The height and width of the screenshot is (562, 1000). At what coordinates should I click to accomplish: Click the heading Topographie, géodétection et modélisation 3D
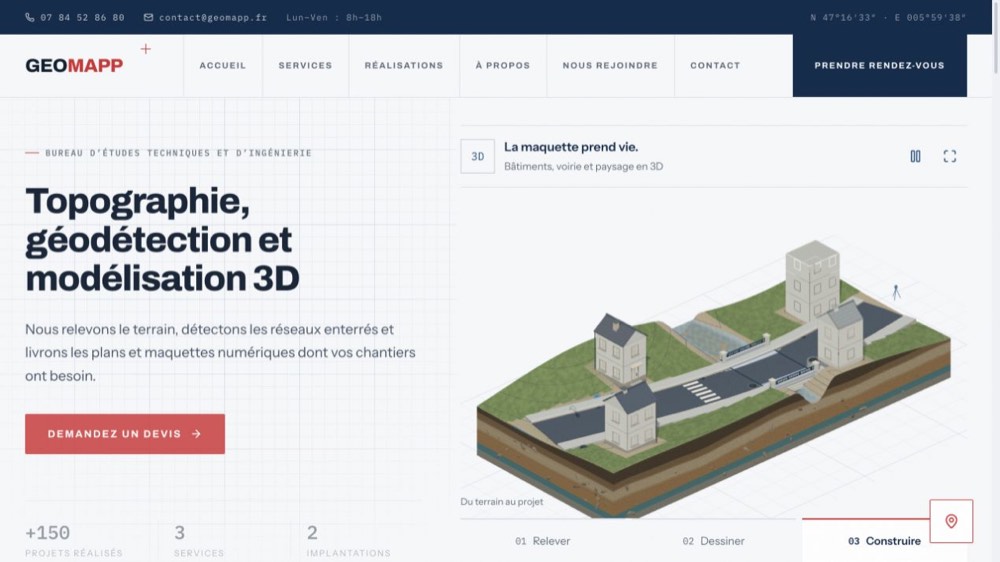point(162,239)
